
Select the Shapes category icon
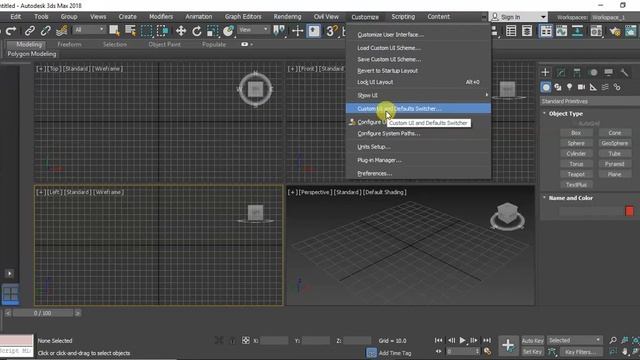[558, 87]
